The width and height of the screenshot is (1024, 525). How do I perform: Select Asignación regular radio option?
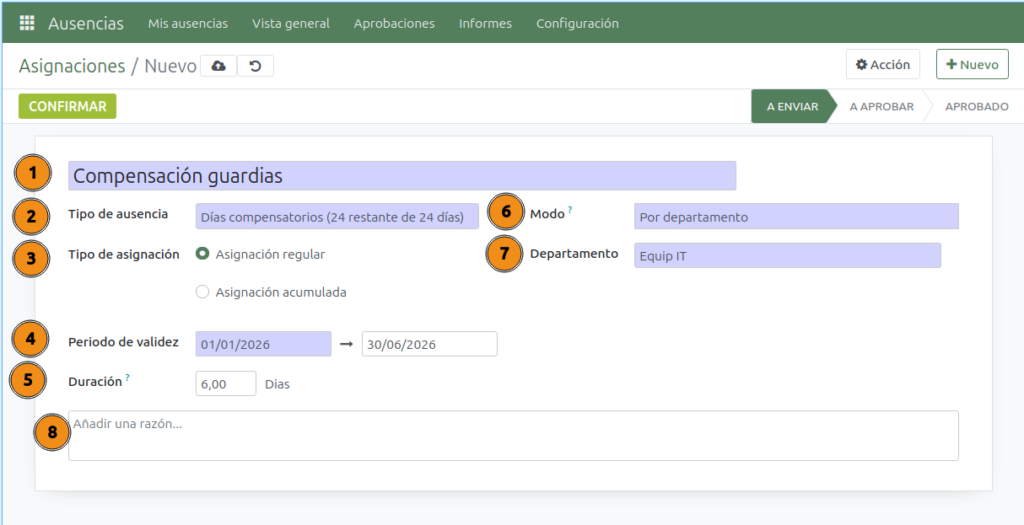203,254
